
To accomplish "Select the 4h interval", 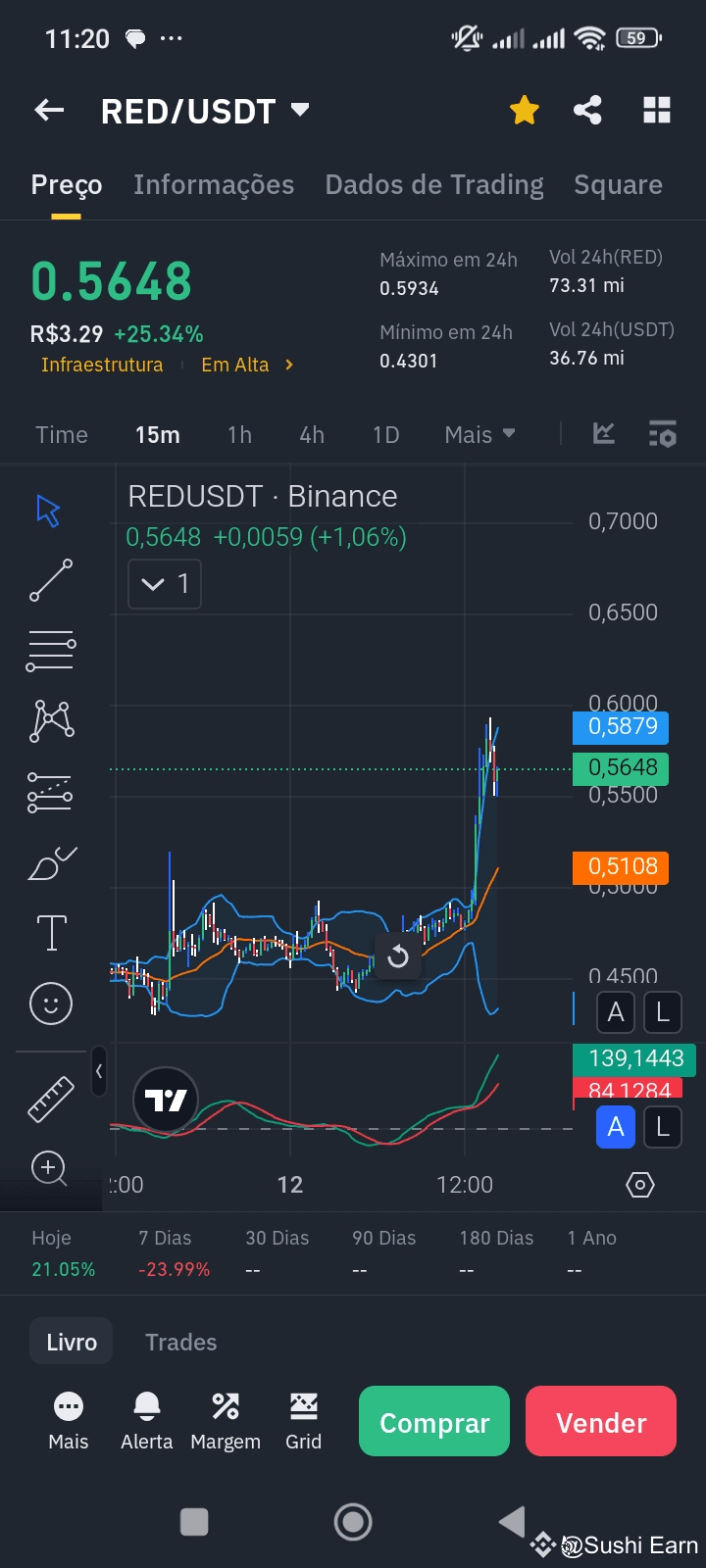I will pyautogui.click(x=312, y=434).
